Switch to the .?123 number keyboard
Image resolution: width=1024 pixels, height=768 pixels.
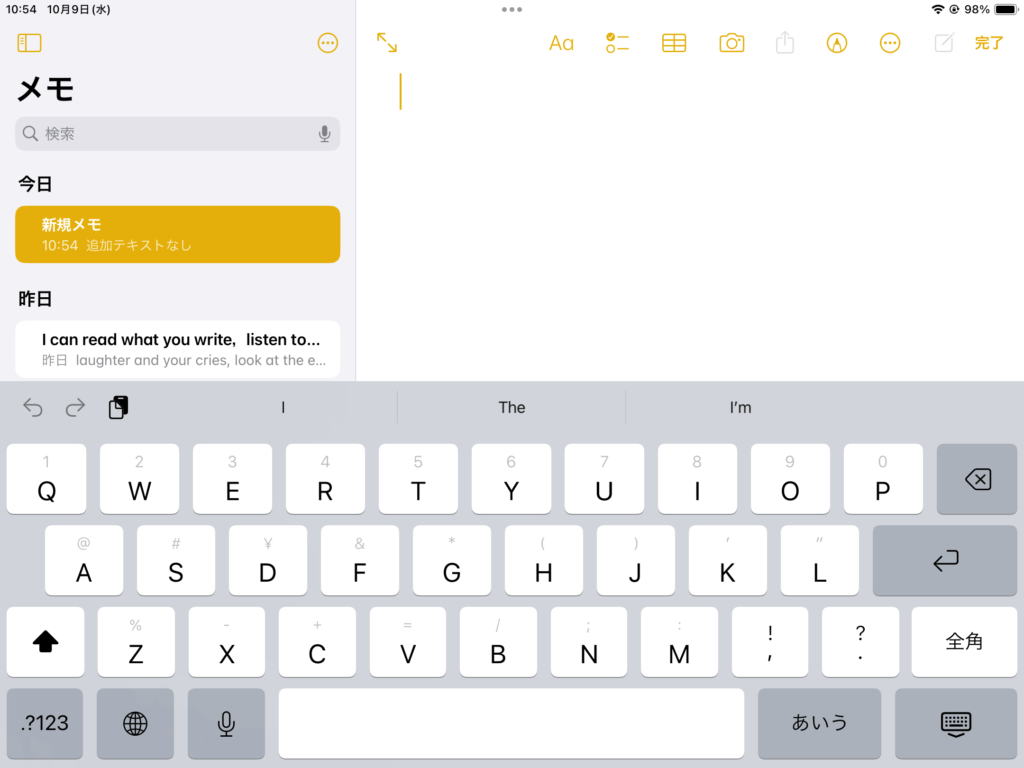45,723
